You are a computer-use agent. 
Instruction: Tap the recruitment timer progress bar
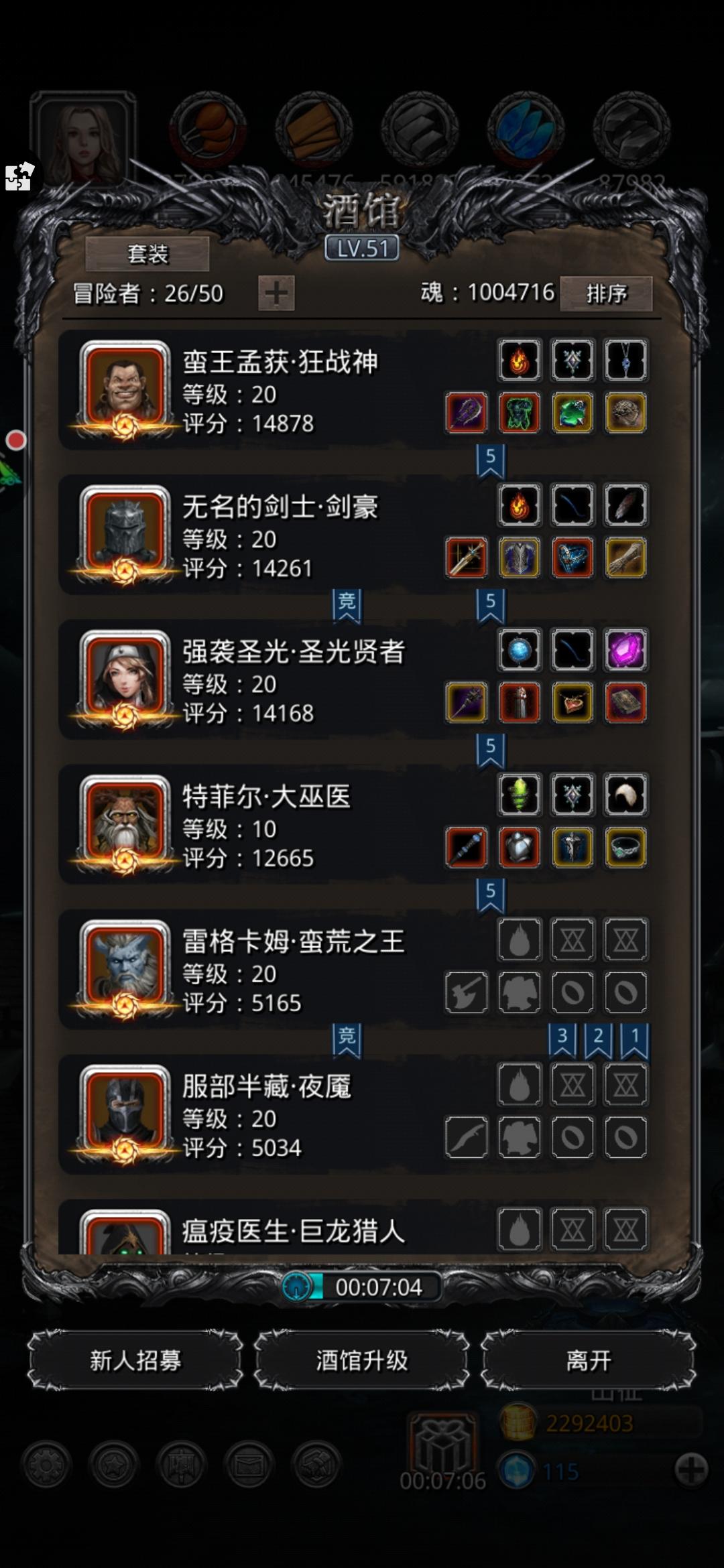coord(362,1287)
